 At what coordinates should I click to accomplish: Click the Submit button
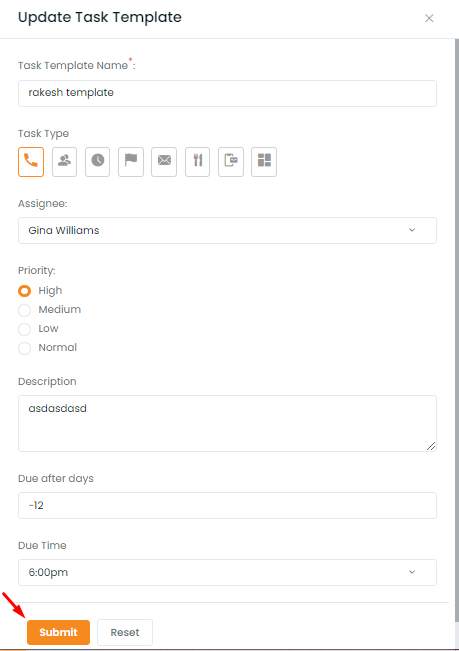pyautogui.click(x=59, y=632)
